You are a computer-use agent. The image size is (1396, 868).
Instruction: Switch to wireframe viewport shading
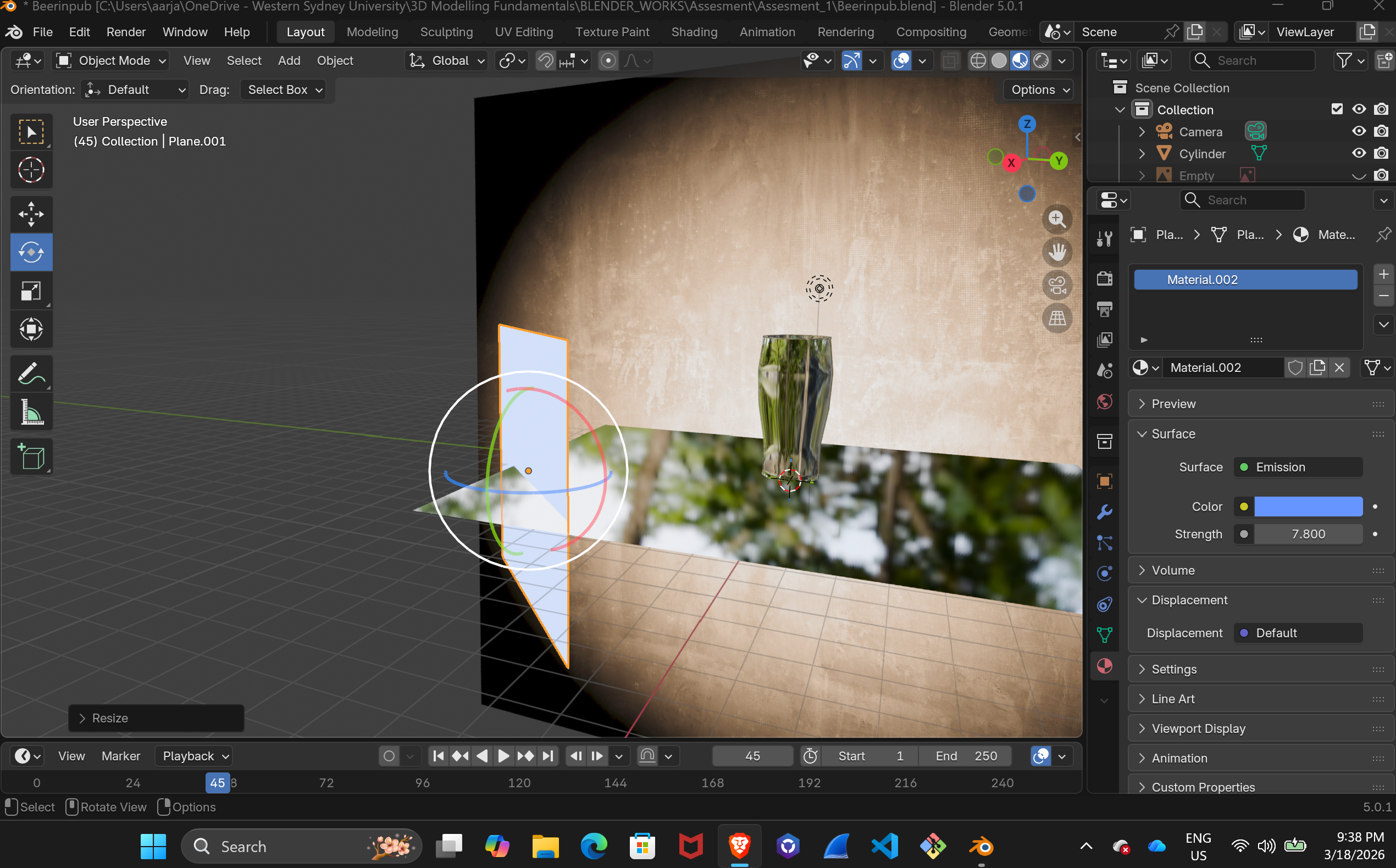(x=978, y=61)
